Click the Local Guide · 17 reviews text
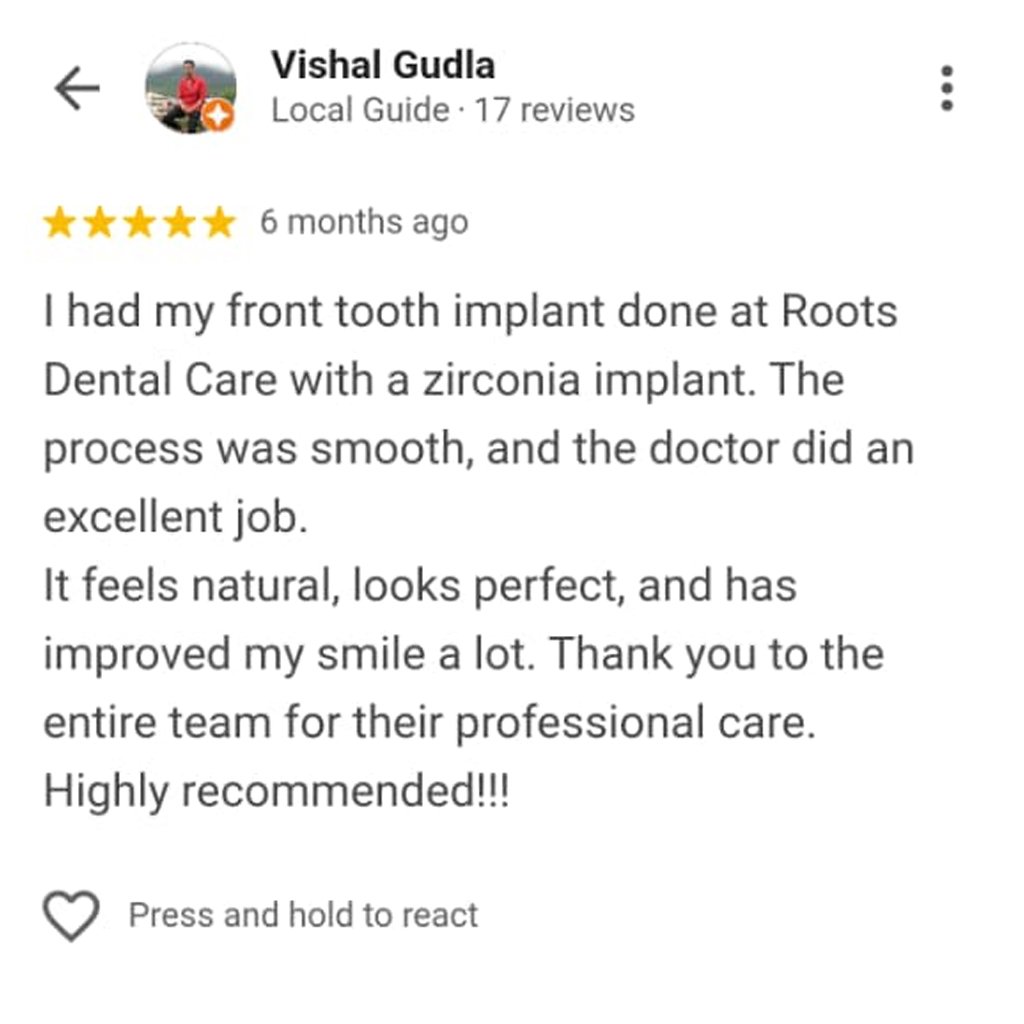This screenshot has height=1024, width=1024. (x=453, y=110)
